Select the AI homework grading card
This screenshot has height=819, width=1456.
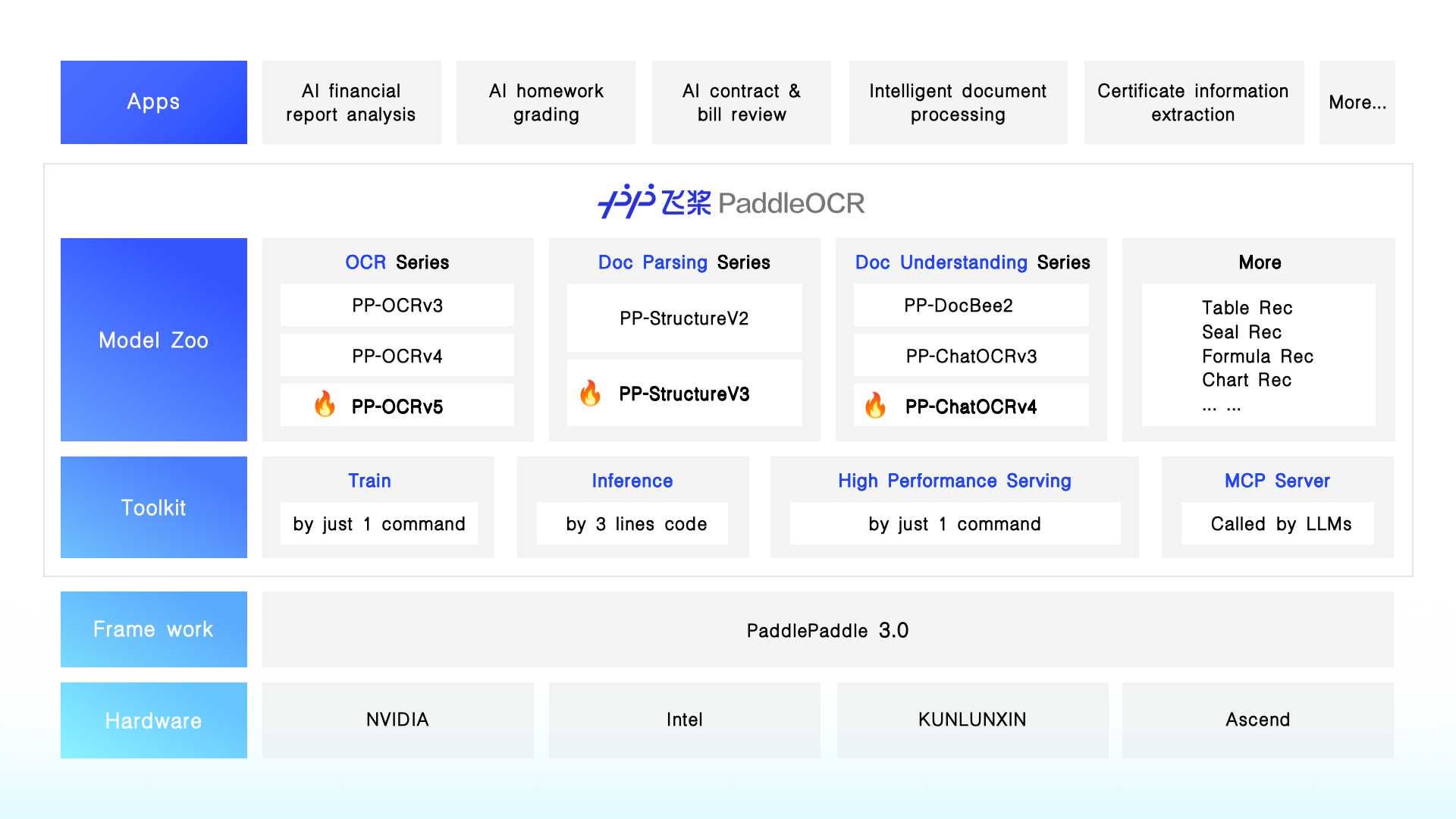(x=546, y=102)
